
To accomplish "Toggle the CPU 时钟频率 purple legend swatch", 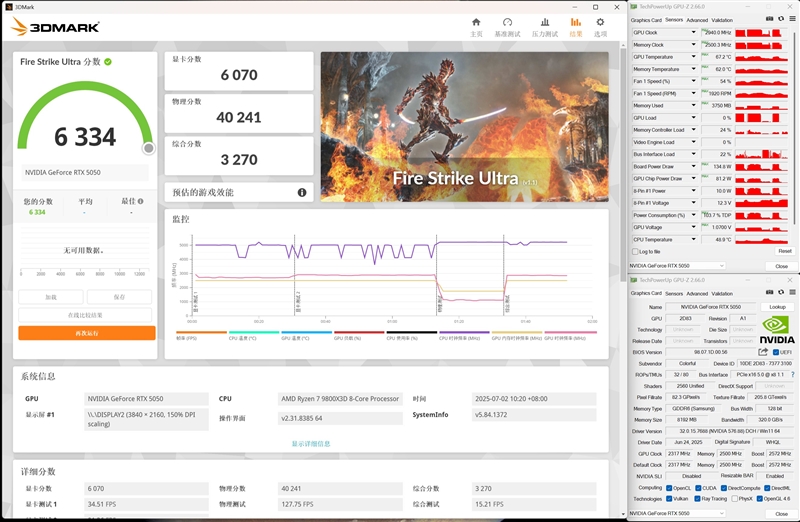I will 464,333.
